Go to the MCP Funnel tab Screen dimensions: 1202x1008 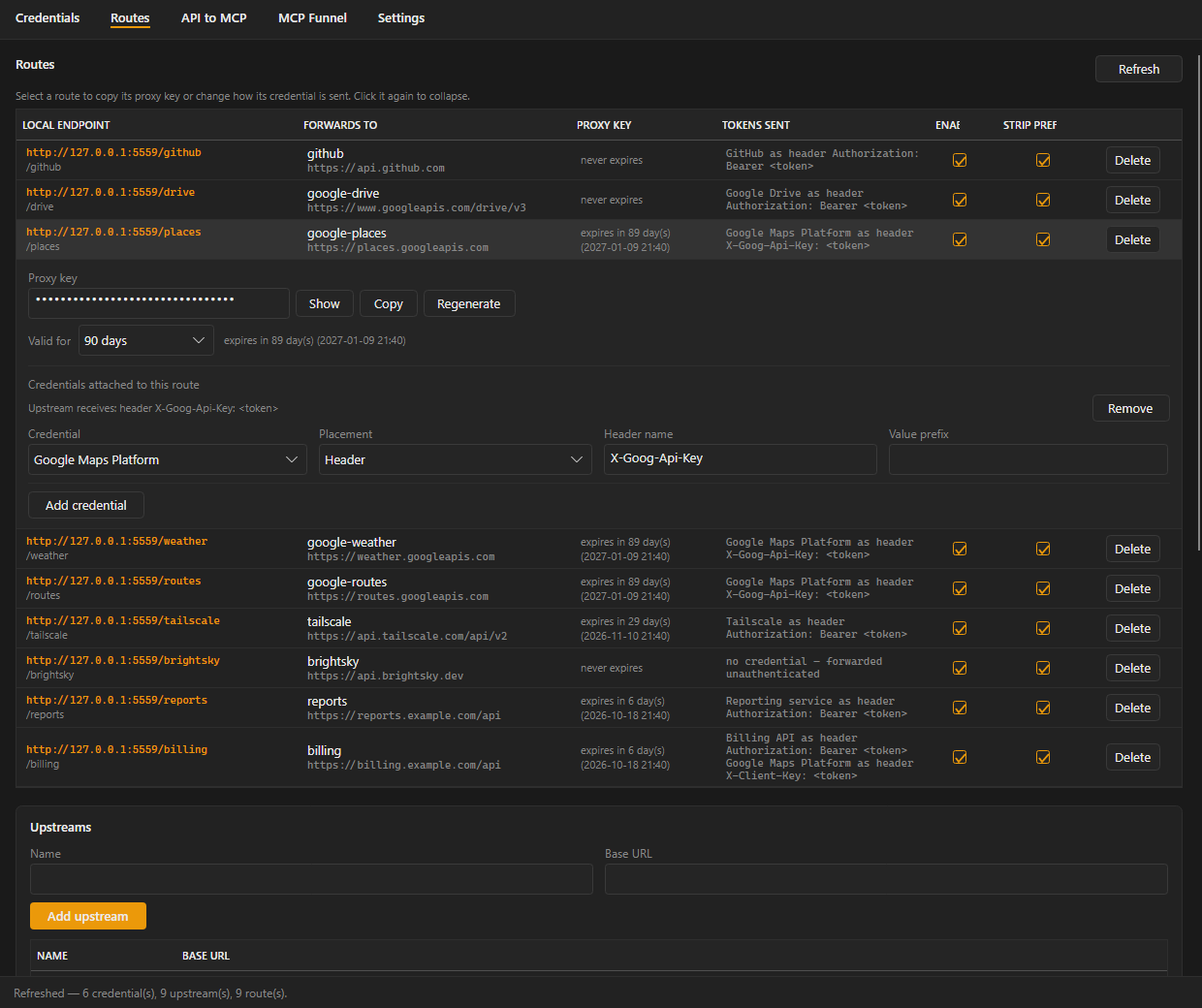[312, 17]
